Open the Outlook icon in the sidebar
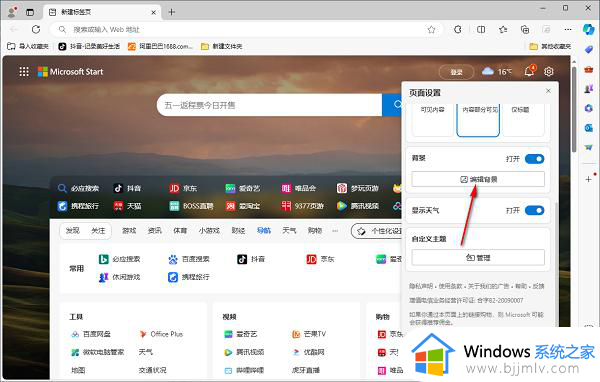 coord(589,128)
